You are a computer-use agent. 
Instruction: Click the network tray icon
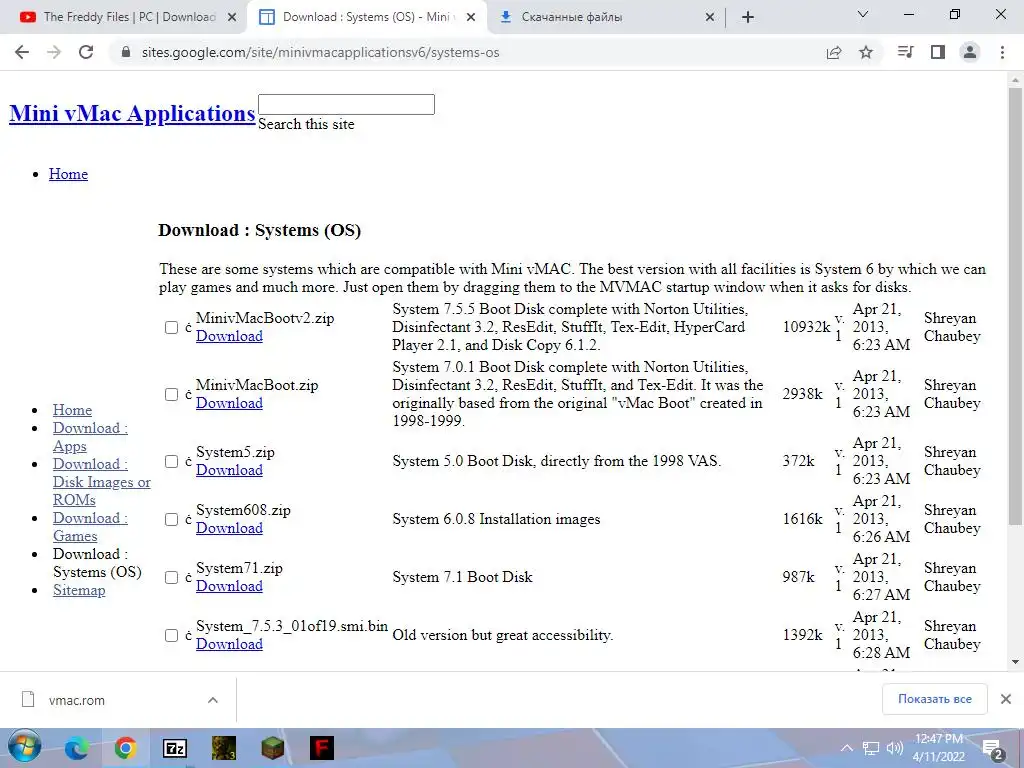871,748
